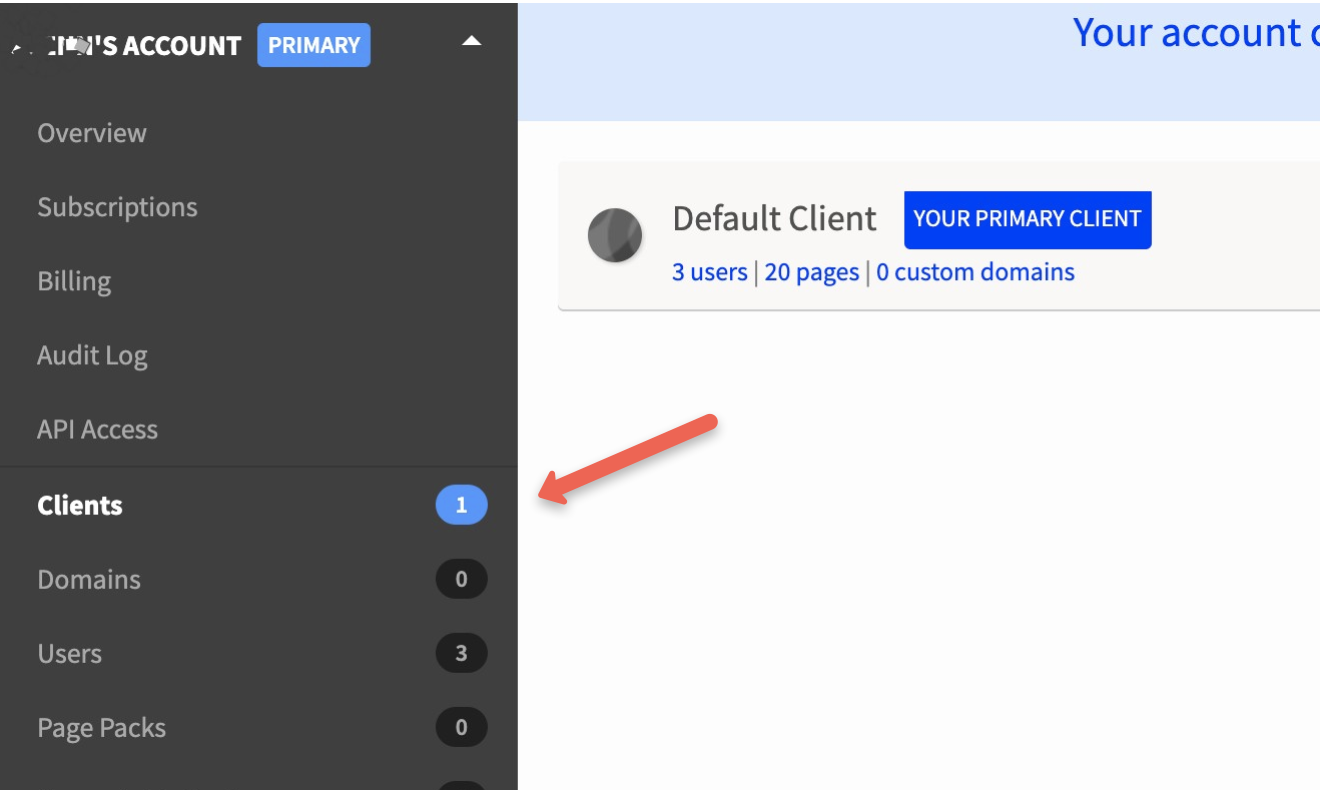Open the Billing page
Viewport: 1320px width, 790px height.
coord(74,281)
